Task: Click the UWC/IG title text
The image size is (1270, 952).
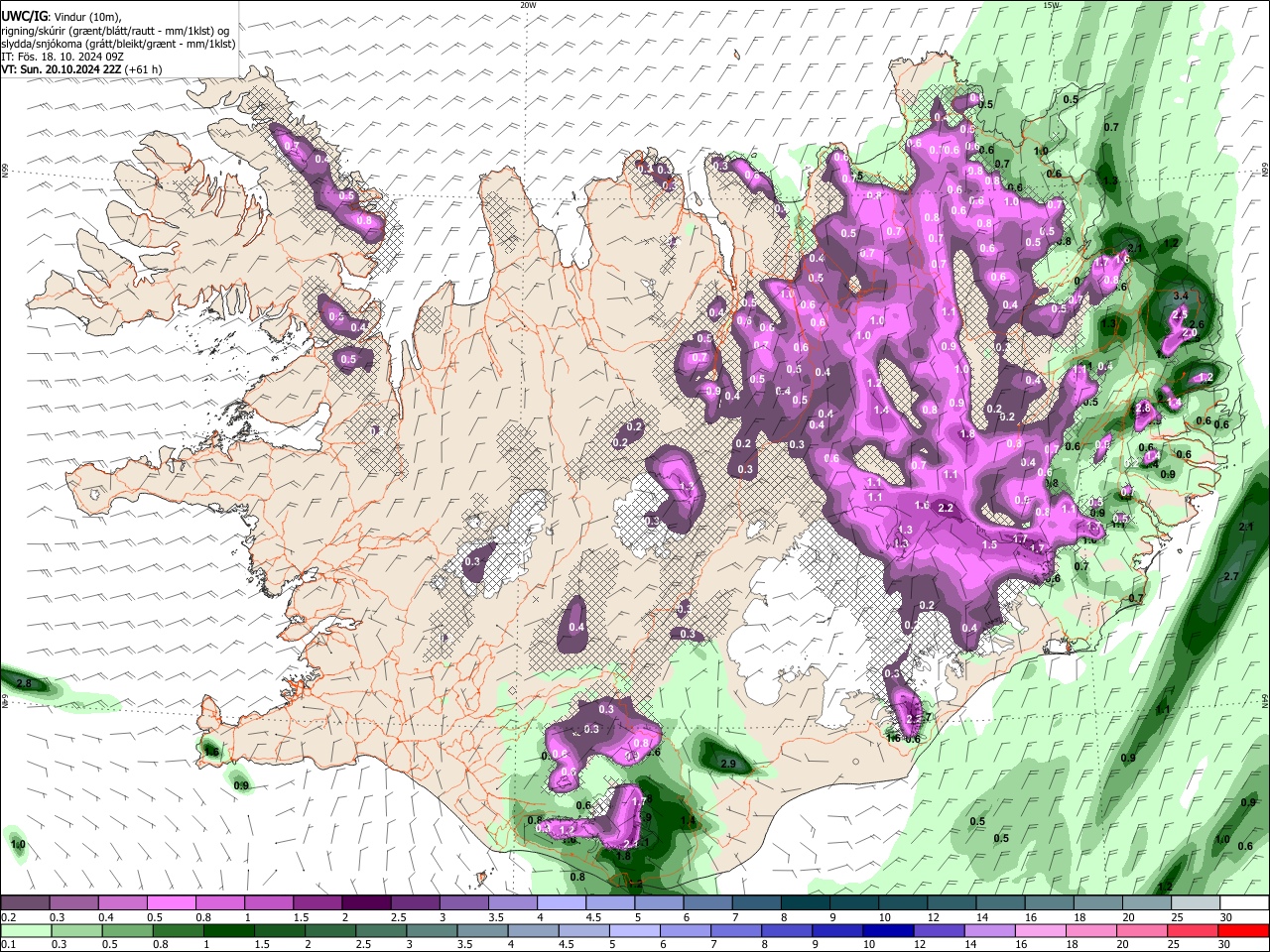Action: tap(23, 17)
